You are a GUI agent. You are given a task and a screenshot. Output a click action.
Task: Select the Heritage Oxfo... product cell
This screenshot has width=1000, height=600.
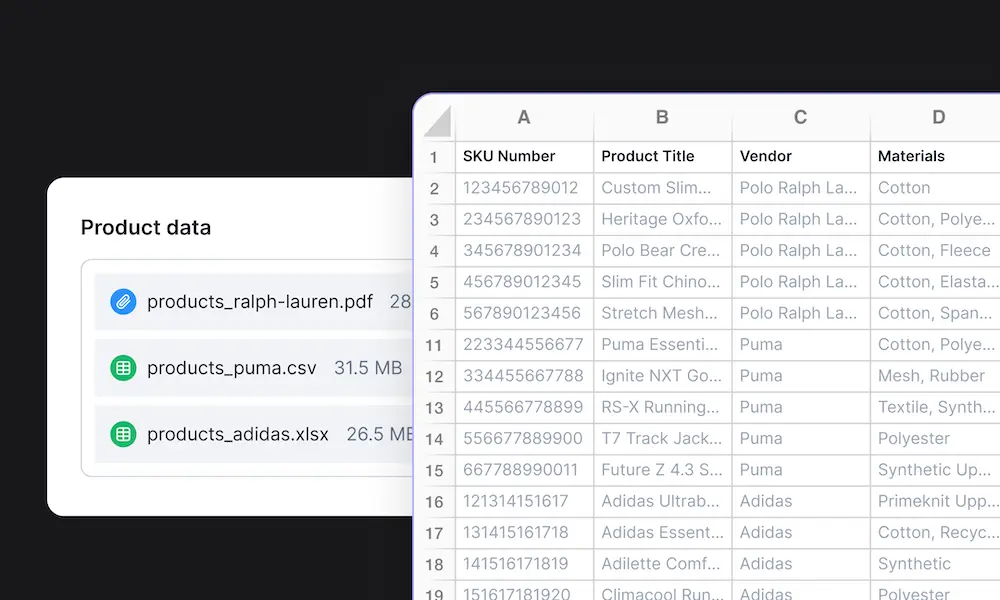click(x=663, y=219)
